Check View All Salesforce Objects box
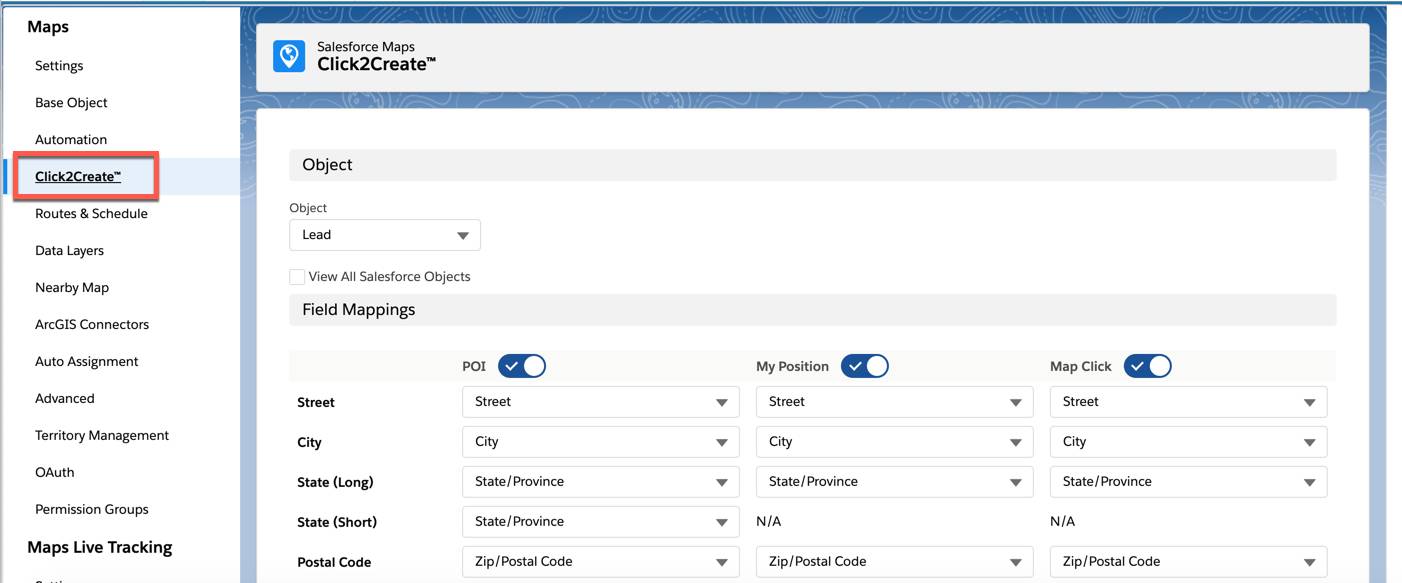The image size is (1402, 583). pyautogui.click(x=297, y=277)
